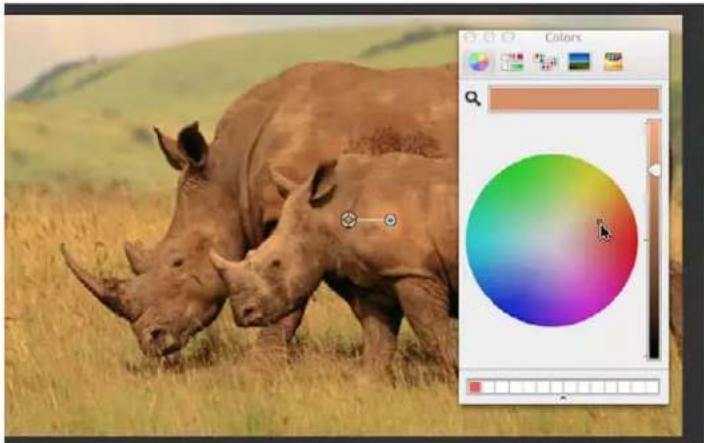Close the Colors panel window
704x443 pixels.
pyautogui.click(x=470, y=37)
